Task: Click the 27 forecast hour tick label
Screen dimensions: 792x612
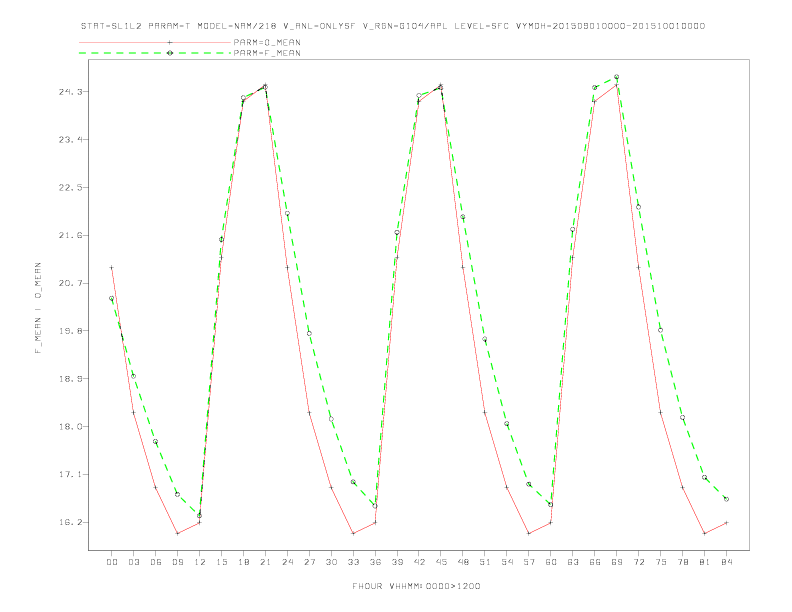Action: pos(309,562)
